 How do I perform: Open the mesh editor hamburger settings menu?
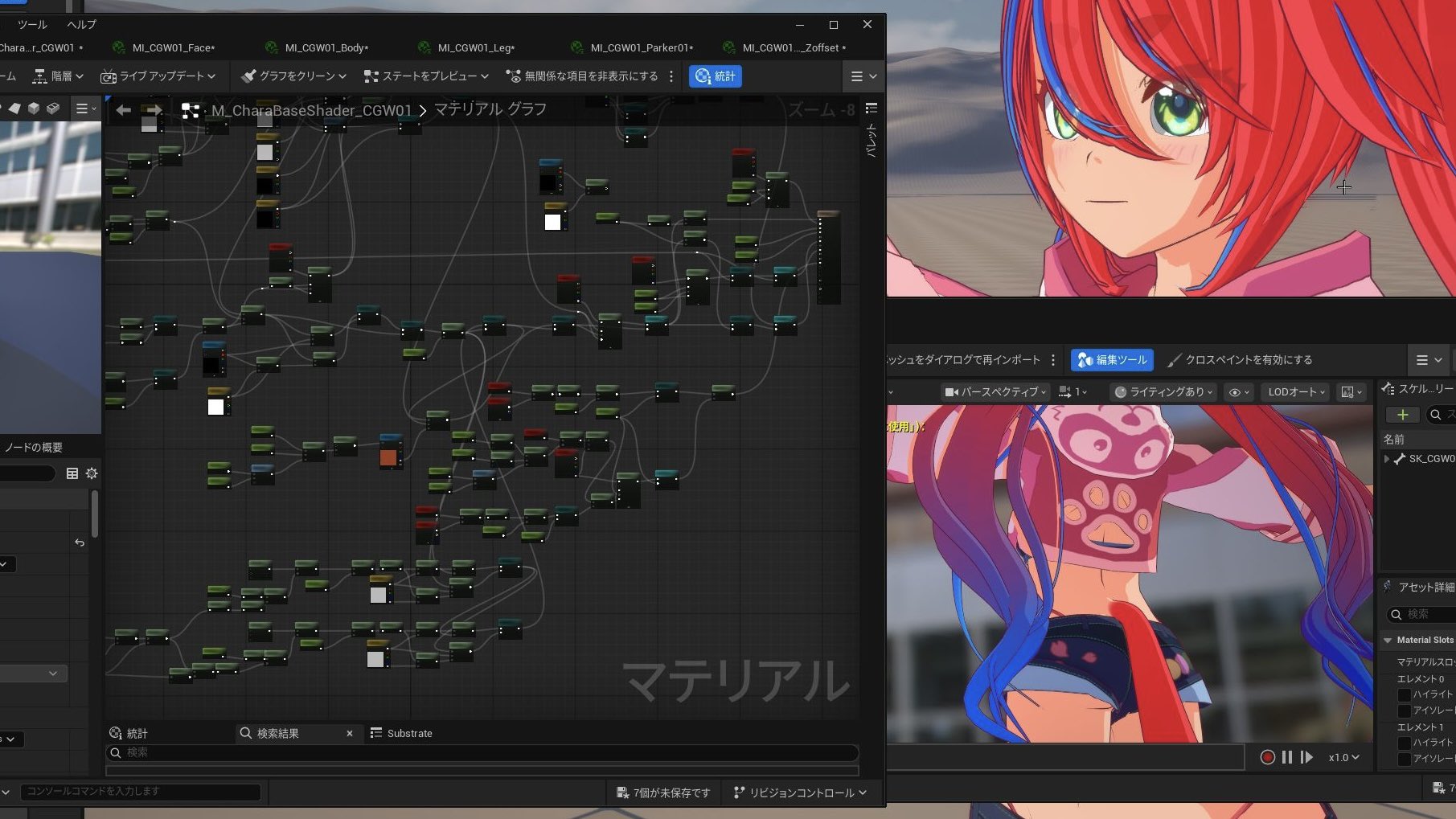1429,360
